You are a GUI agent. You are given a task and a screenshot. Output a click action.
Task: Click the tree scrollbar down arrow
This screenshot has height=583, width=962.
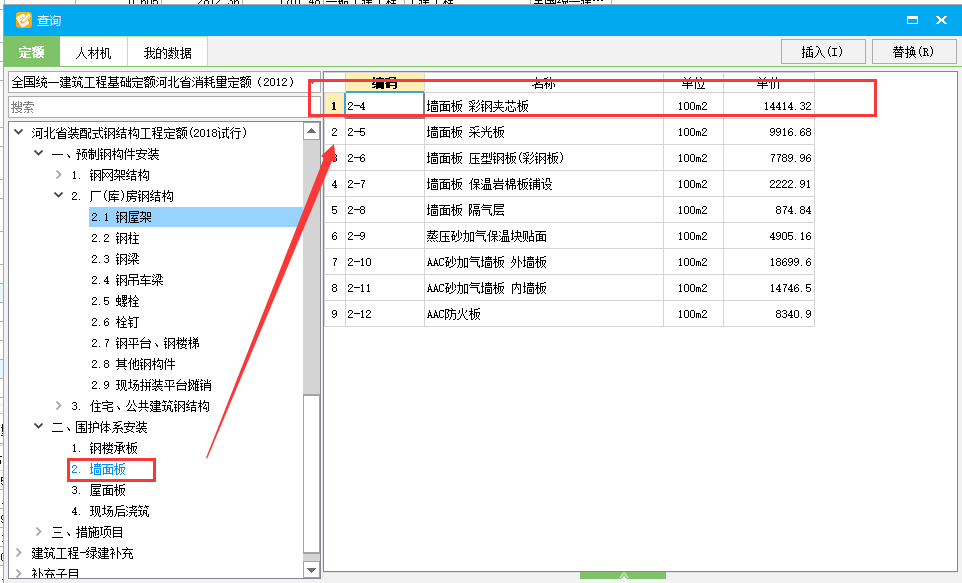tap(312, 570)
